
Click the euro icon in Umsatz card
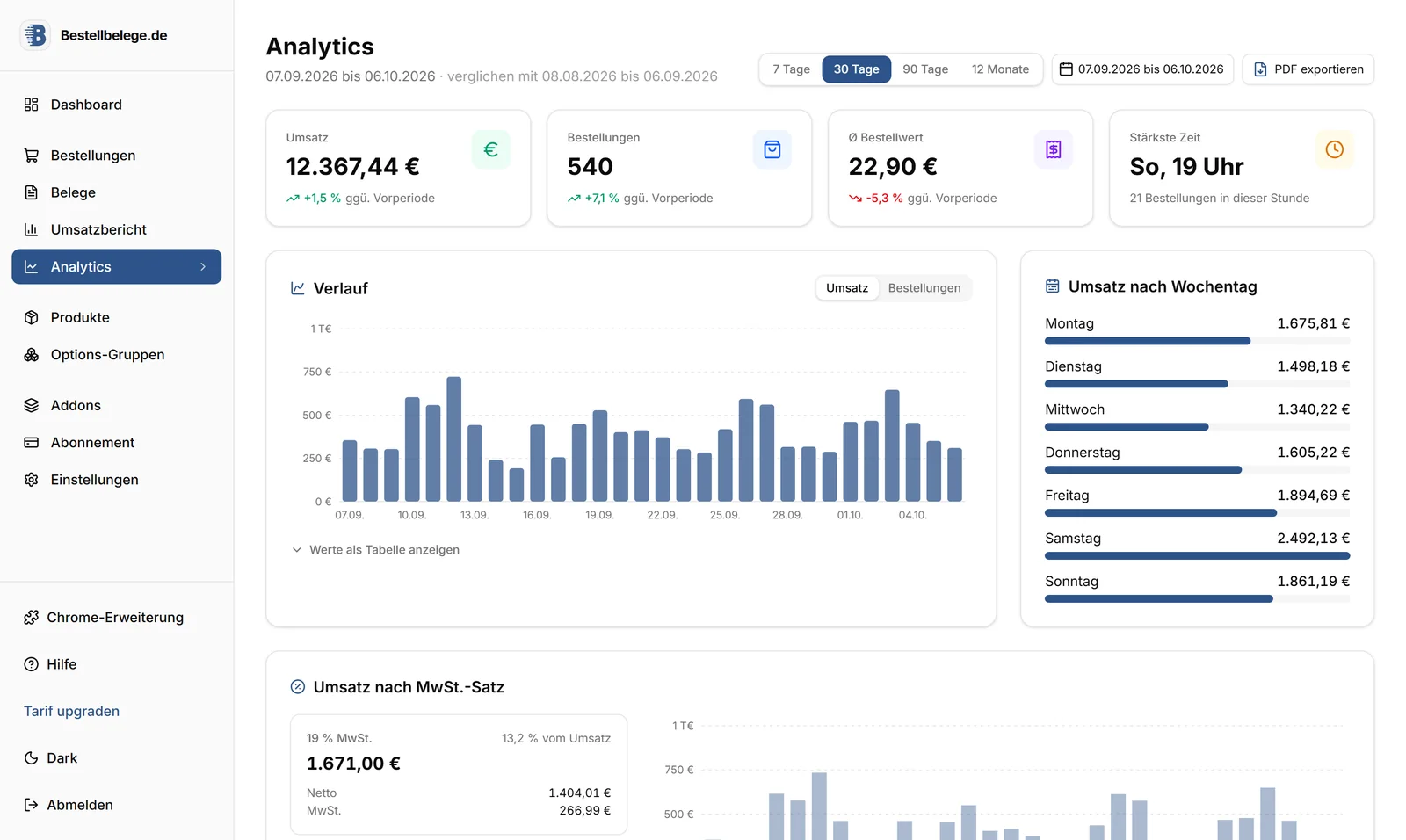[491, 149]
